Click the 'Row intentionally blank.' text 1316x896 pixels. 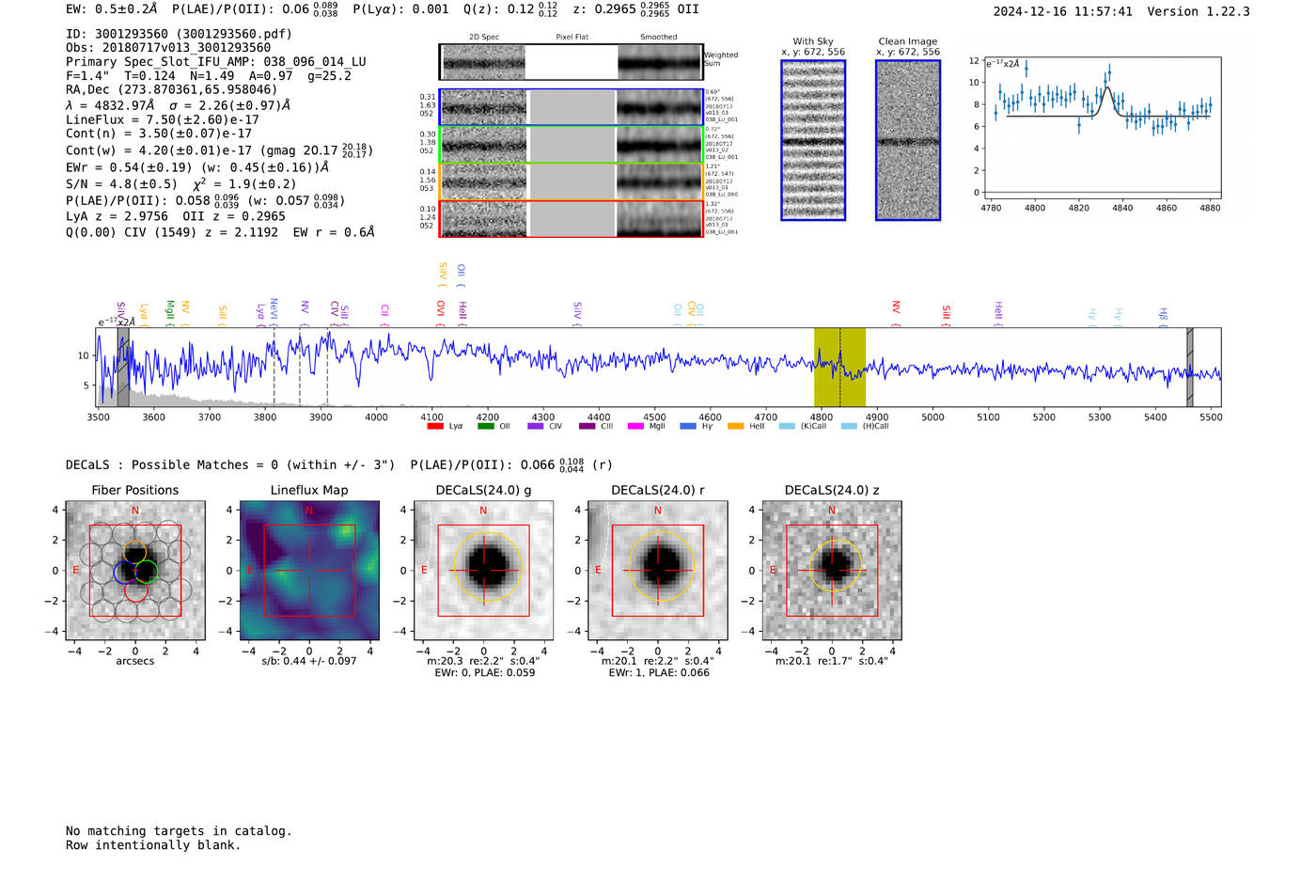pos(153,845)
